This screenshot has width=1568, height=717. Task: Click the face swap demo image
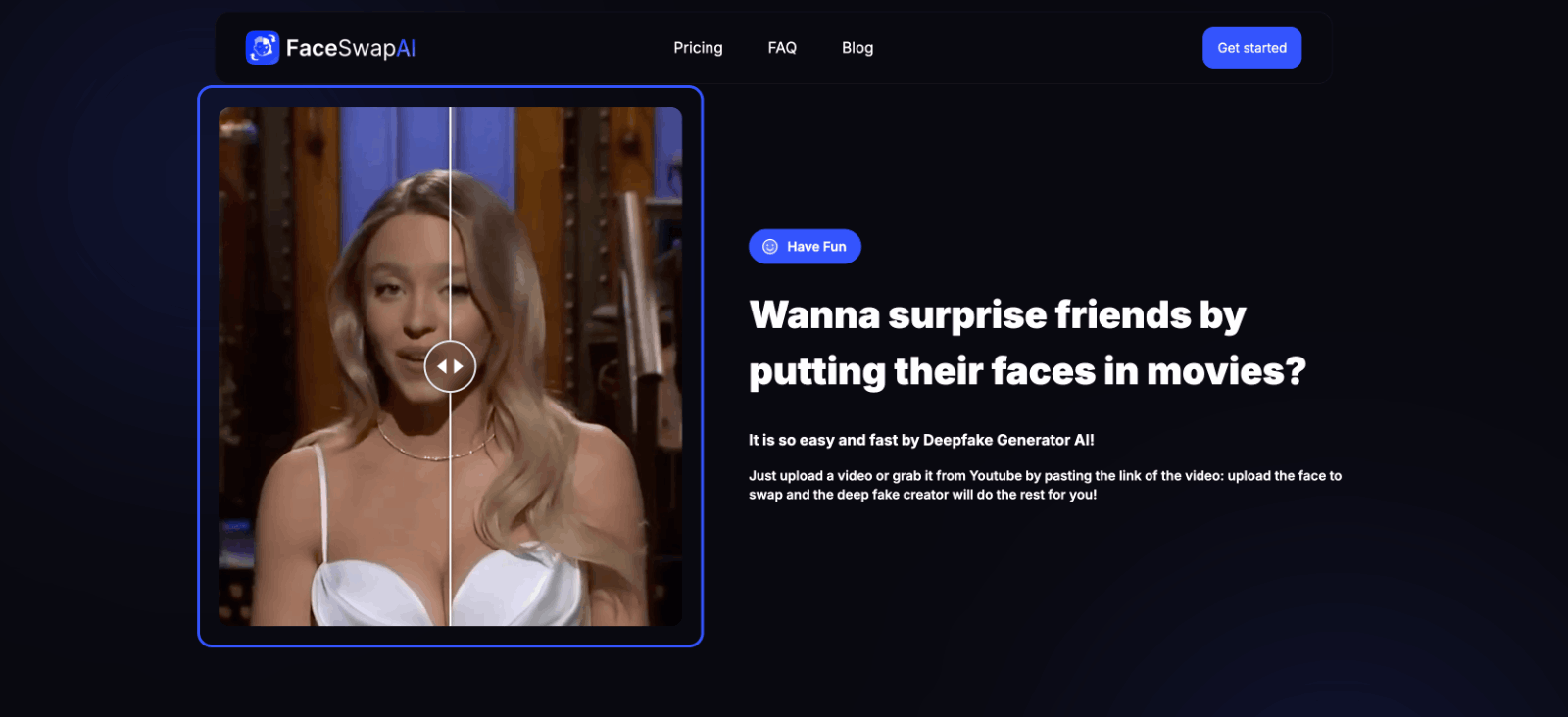tap(450, 366)
